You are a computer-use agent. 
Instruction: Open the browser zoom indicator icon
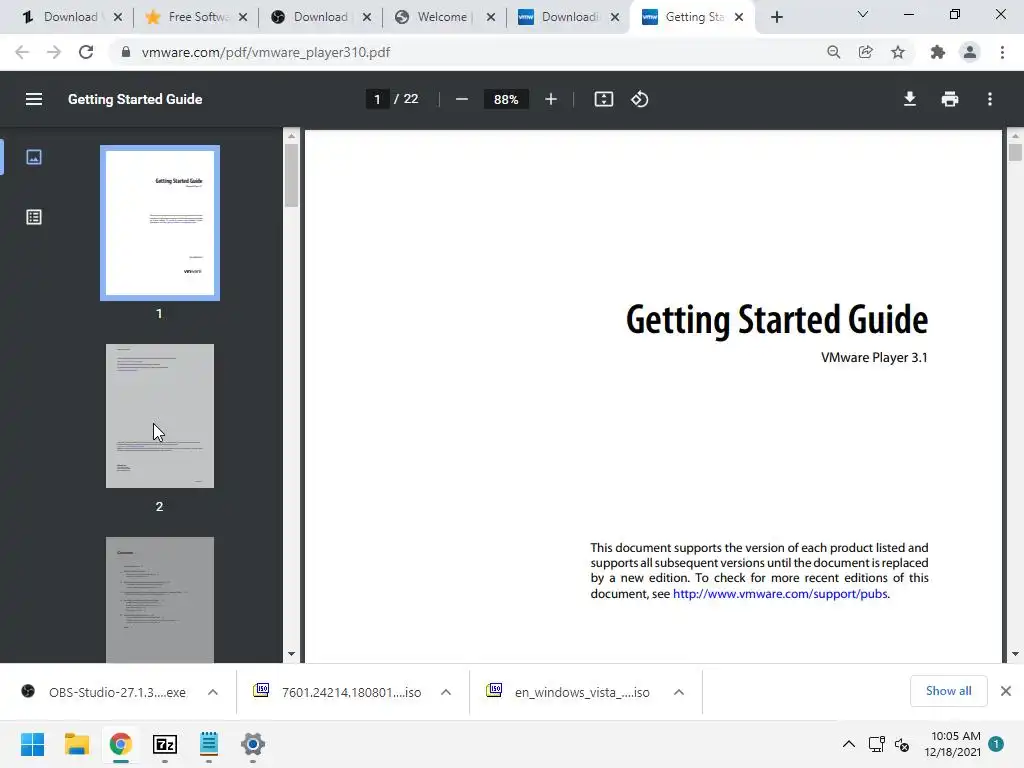[x=833, y=52]
